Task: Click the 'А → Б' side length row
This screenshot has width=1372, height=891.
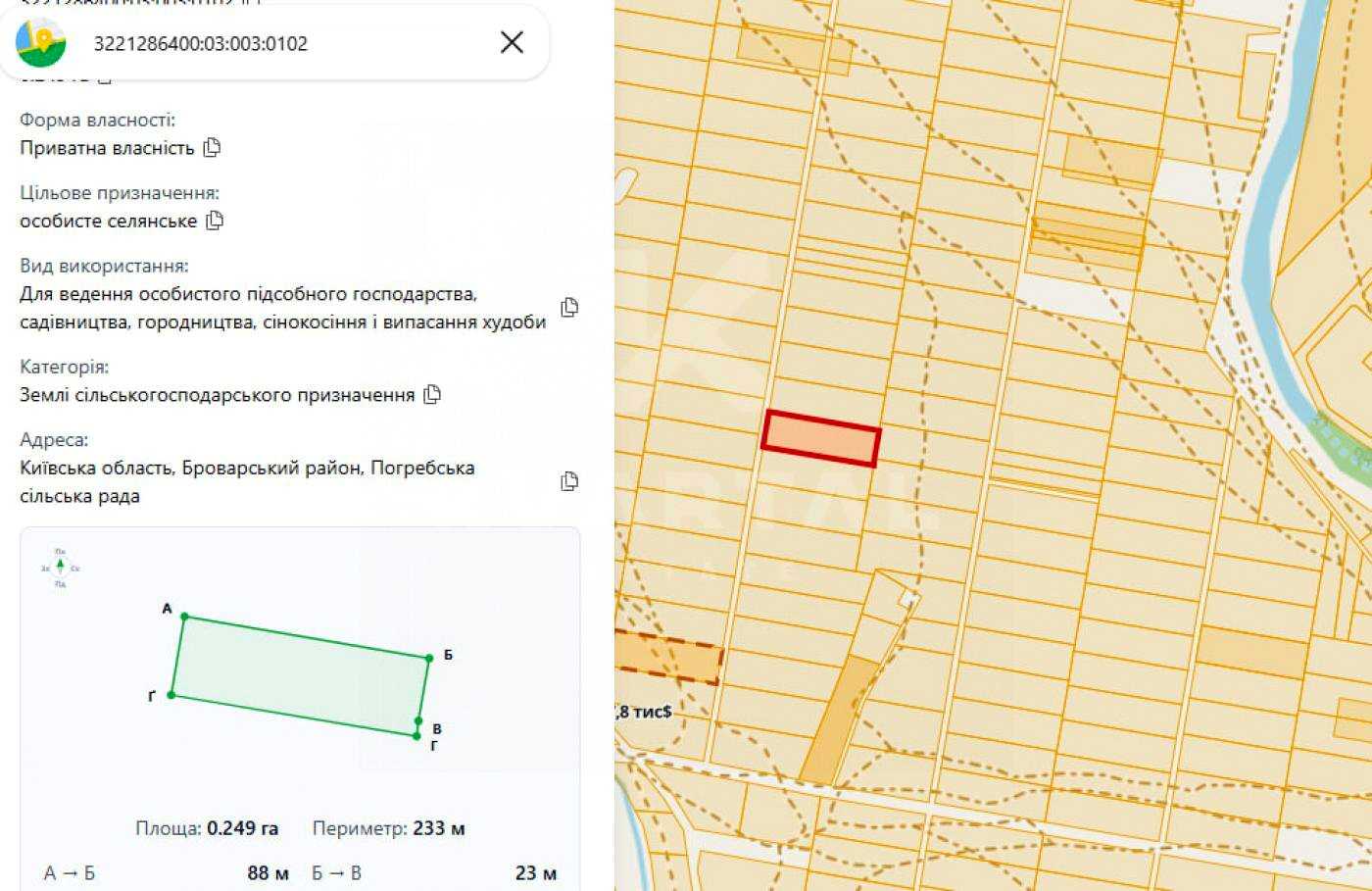Action: [x=167, y=872]
